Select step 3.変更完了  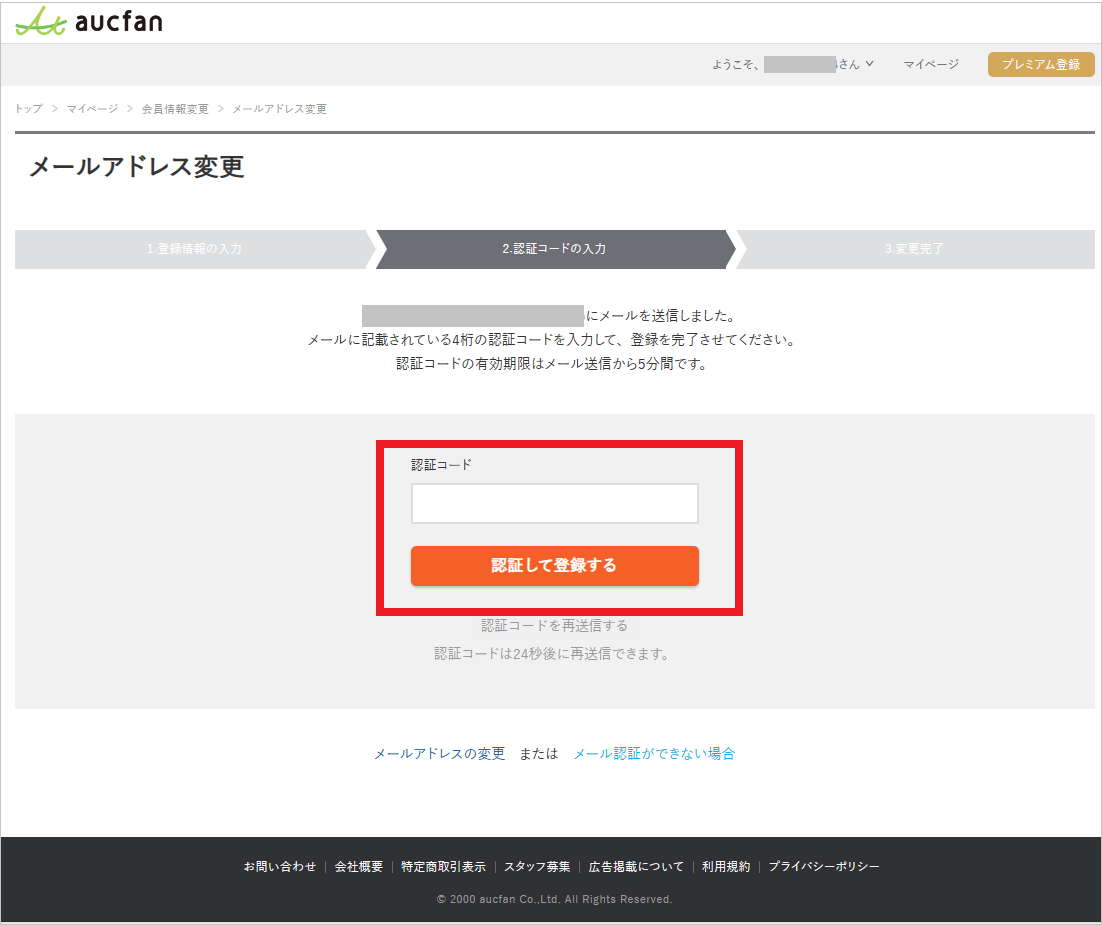(x=914, y=249)
